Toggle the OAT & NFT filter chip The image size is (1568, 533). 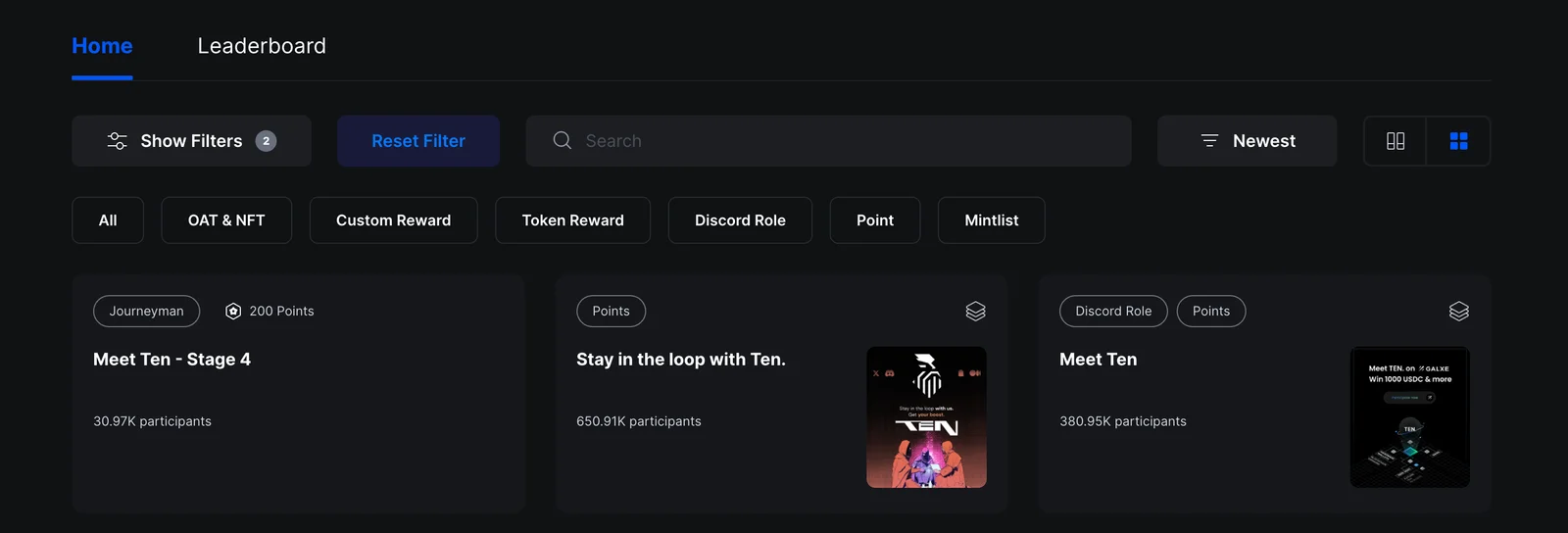point(226,220)
